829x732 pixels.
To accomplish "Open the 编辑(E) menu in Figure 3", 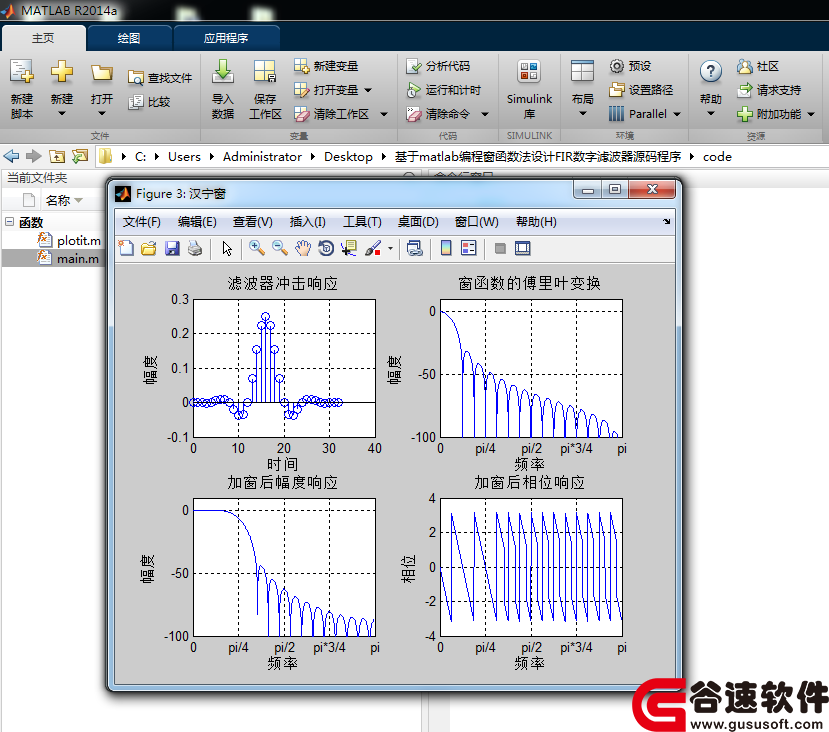I will (197, 221).
